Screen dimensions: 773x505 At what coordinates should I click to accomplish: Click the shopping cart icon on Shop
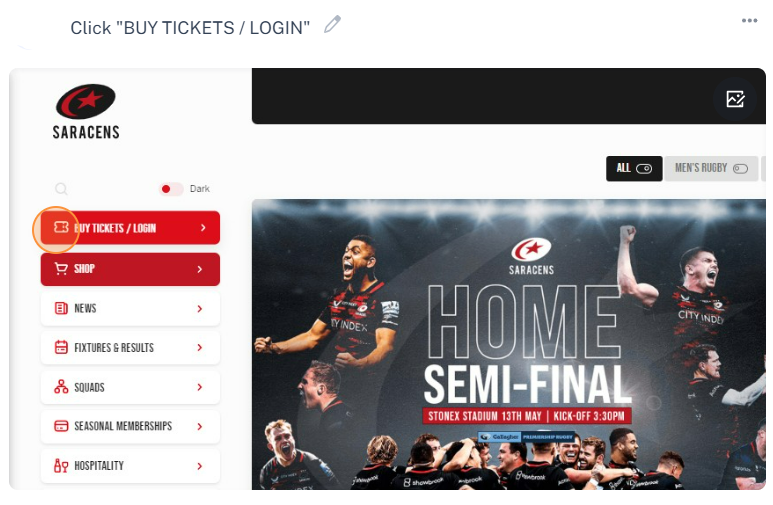click(61, 269)
